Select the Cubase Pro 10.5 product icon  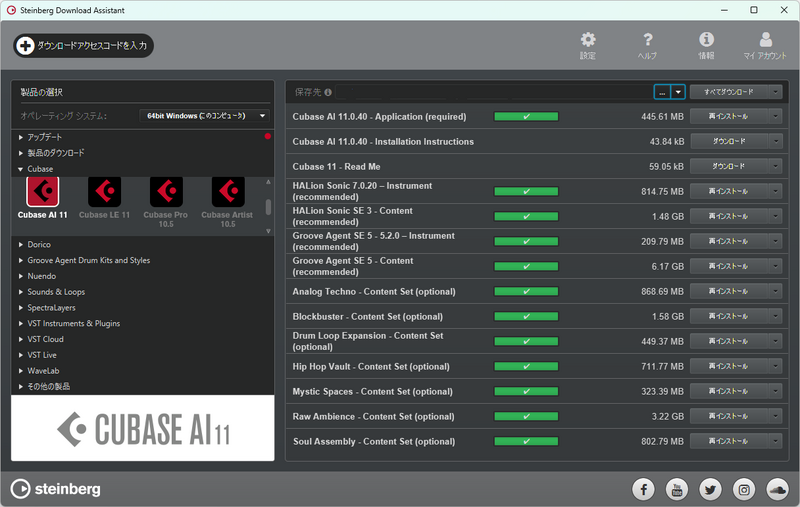pos(166,192)
